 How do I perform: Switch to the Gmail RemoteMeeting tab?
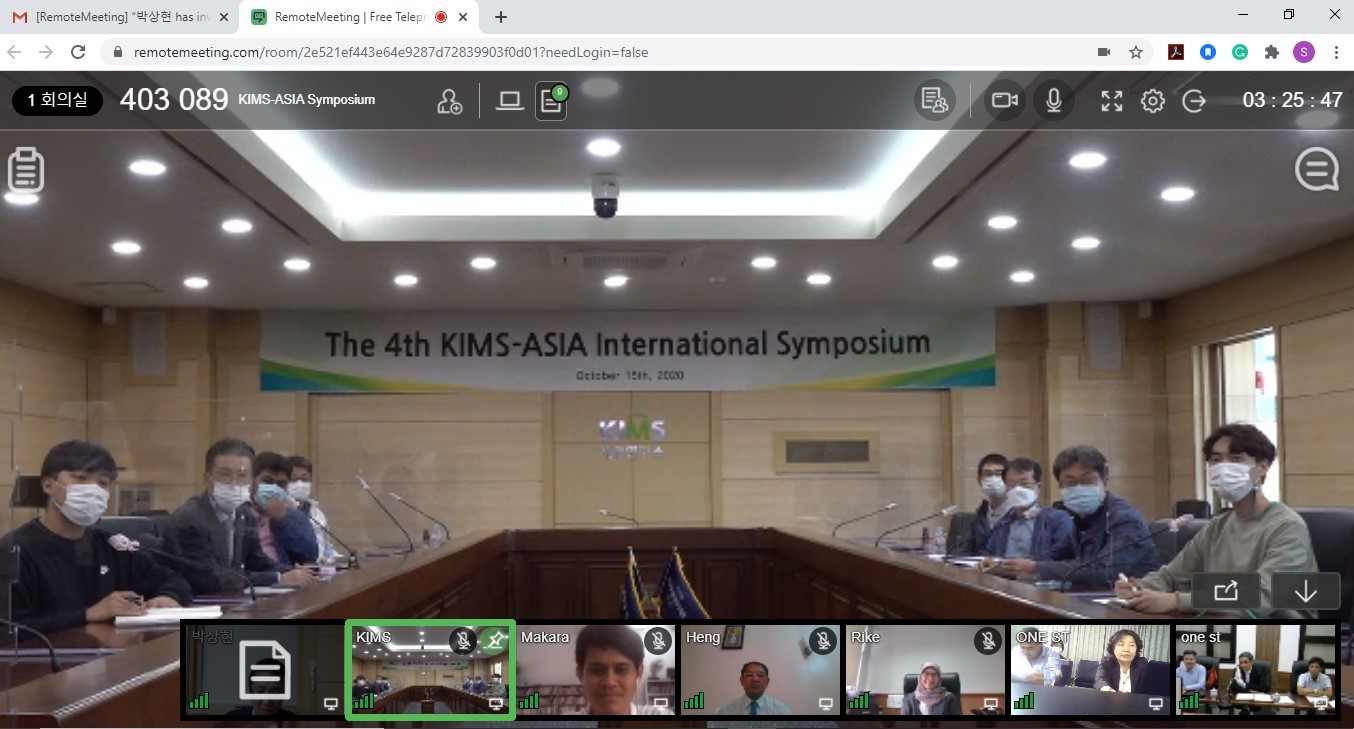[x=120, y=17]
